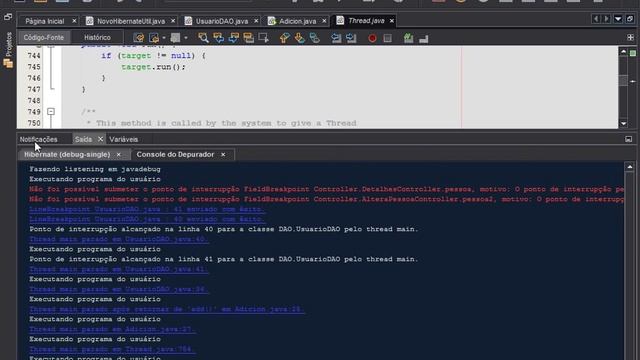The height and width of the screenshot is (360, 640).
Task: Open Notificações tab
Action: click(x=39, y=139)
